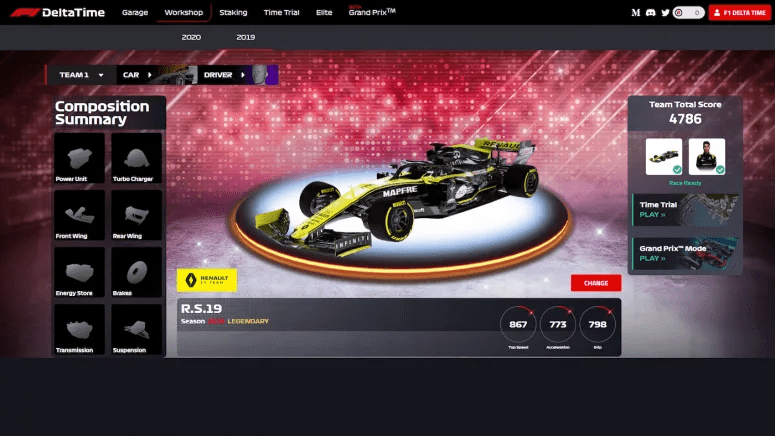Play Grand Prix Mode from team panel

tap(686, 254)
